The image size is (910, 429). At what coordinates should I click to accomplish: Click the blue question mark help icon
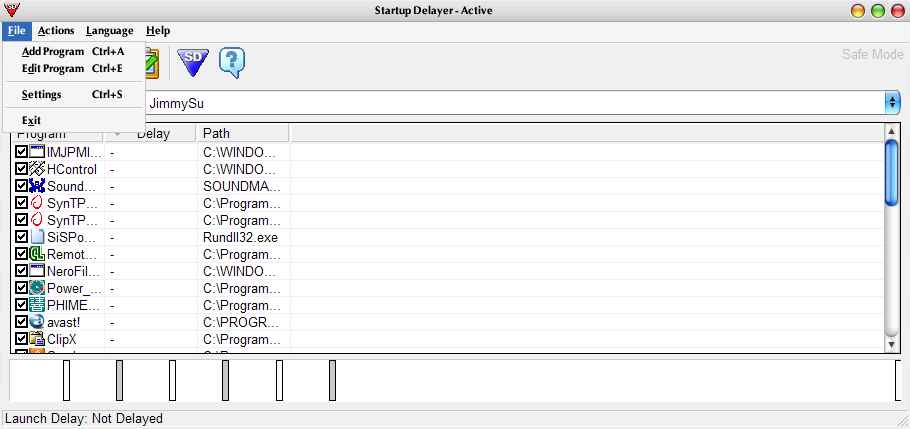(232, 62)
